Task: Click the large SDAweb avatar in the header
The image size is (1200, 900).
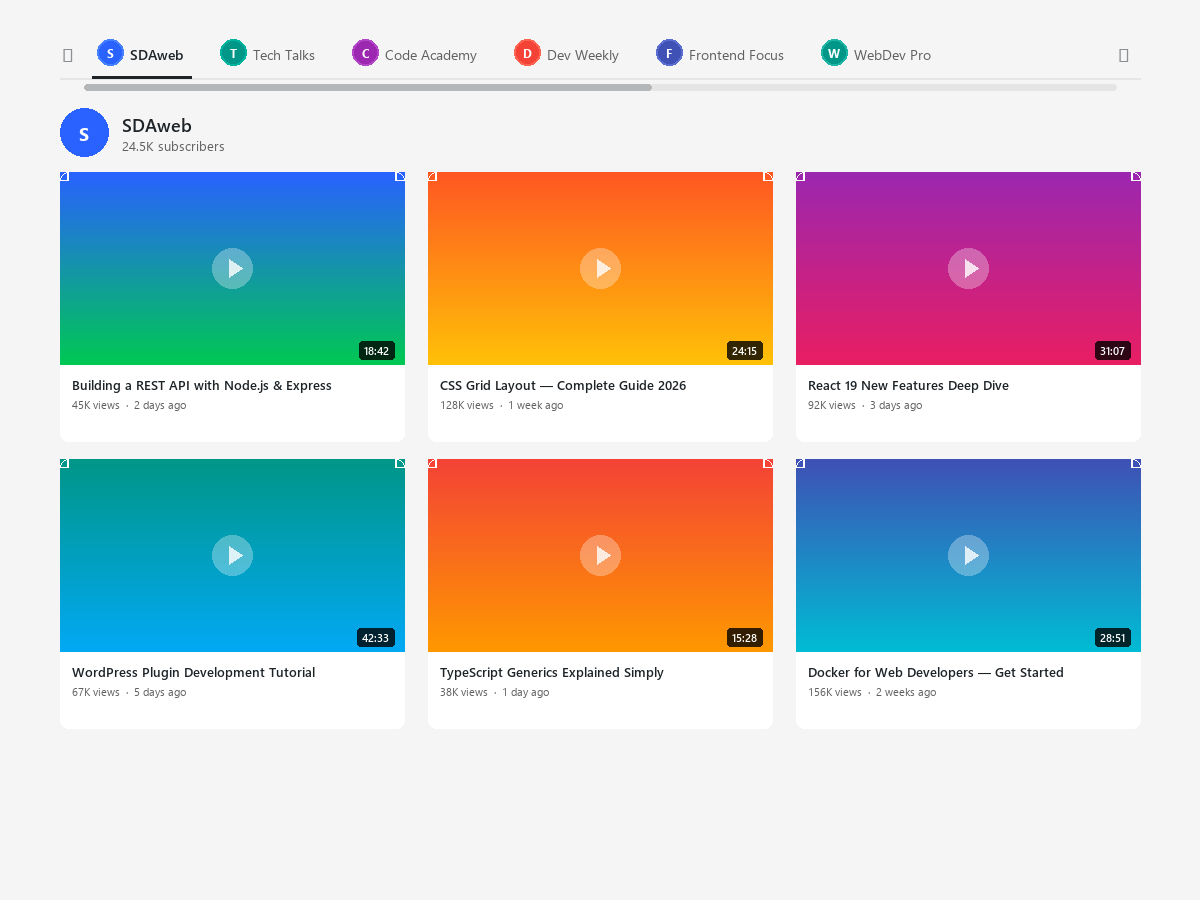Action: (x=84, y=132)
